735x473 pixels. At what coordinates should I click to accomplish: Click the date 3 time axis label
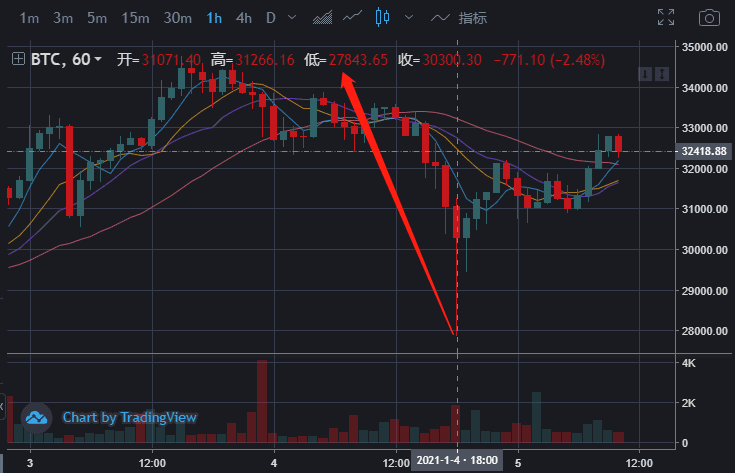click(30, 463)
